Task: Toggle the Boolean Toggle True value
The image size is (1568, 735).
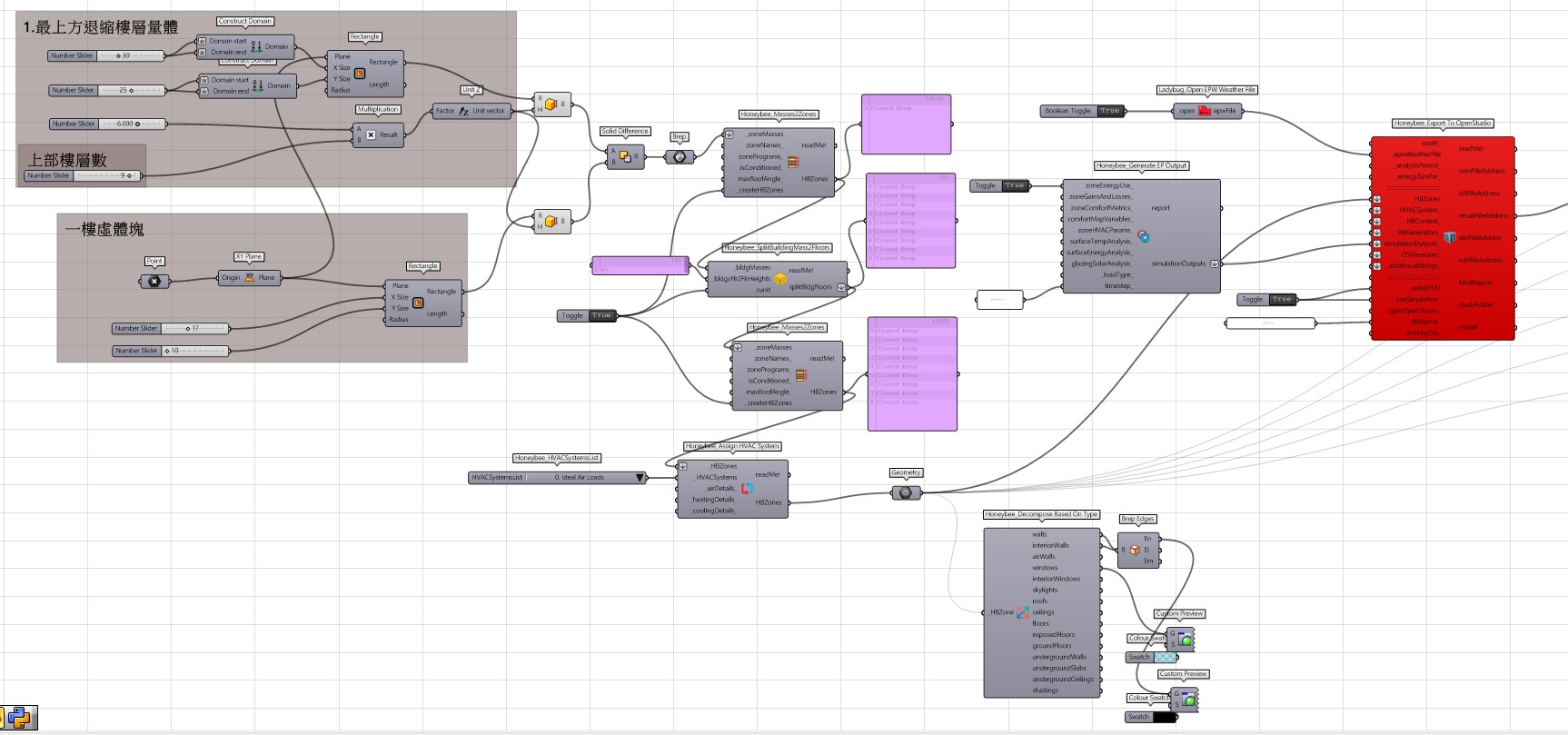Action: tap(1109, 111)
